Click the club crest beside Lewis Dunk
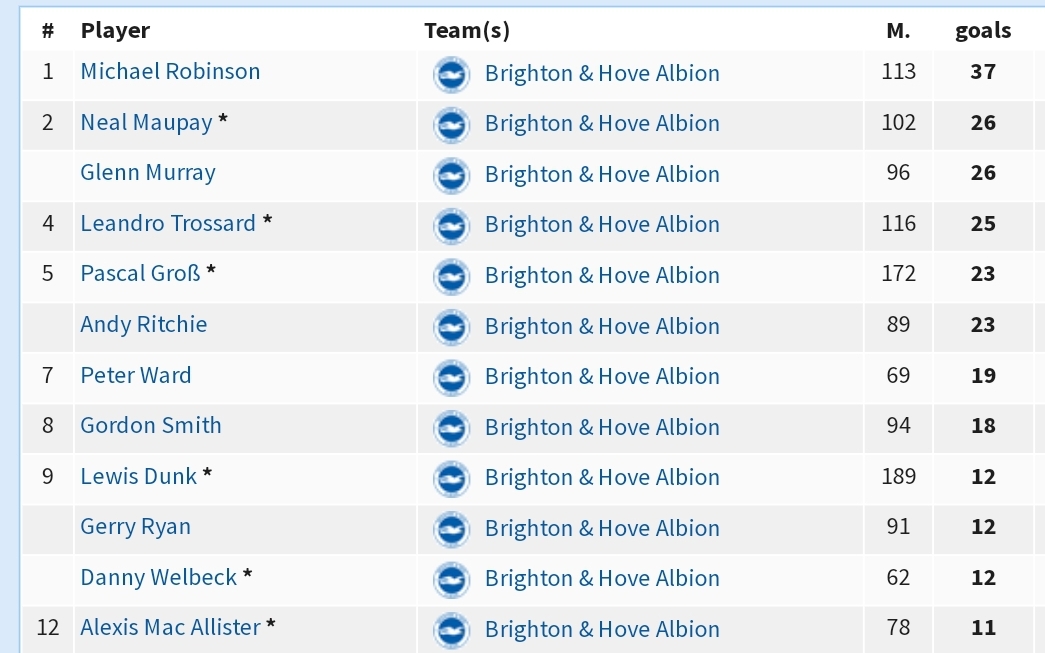Image resolution: width=1045 pixels, height=653 pixels. pos(451,478)
